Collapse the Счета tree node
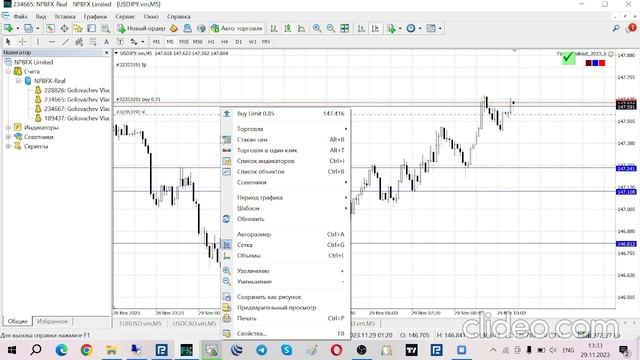Viewport: 640px width, 360px height. click(8, 71)
